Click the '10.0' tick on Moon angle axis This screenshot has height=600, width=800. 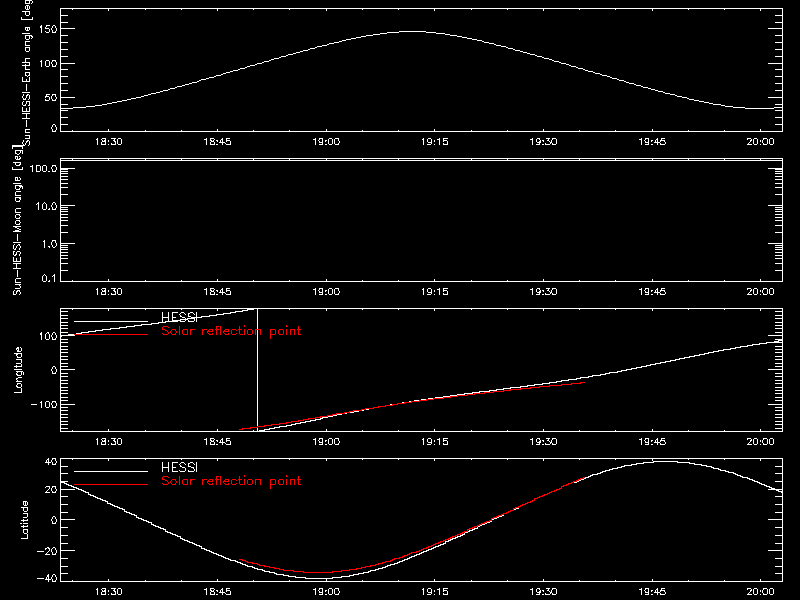coord(46,206)
